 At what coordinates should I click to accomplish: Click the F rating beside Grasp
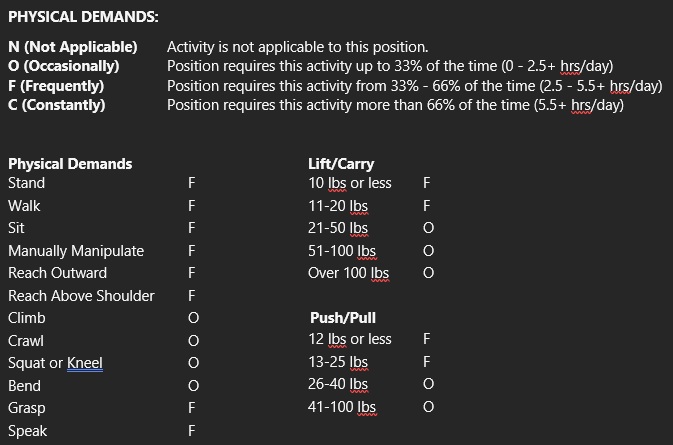(192, 408)
